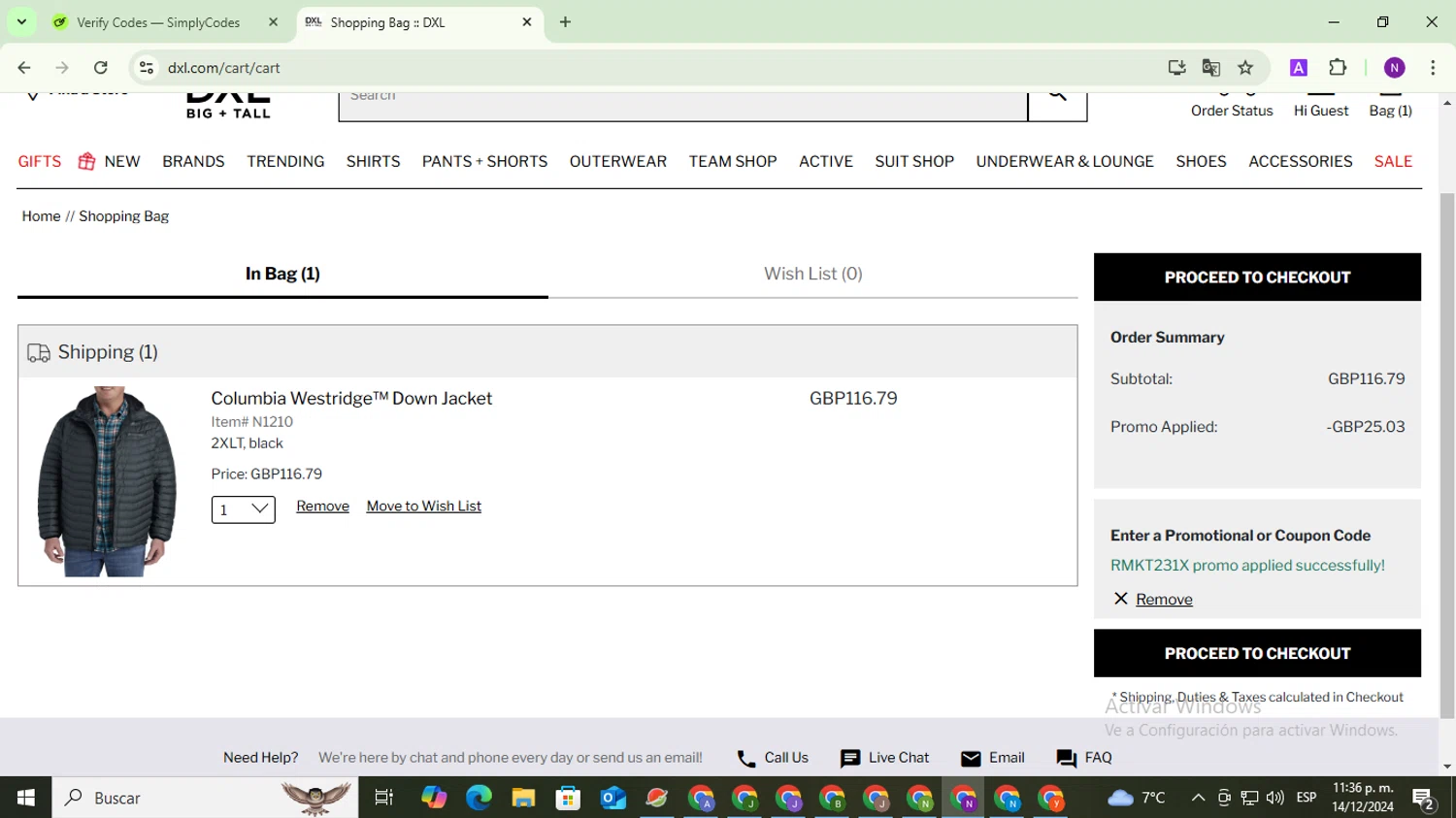The width and height of the screenshot is (1456, 818).
Task: Remove the jacket from the bag
Action: coord(322,507)
